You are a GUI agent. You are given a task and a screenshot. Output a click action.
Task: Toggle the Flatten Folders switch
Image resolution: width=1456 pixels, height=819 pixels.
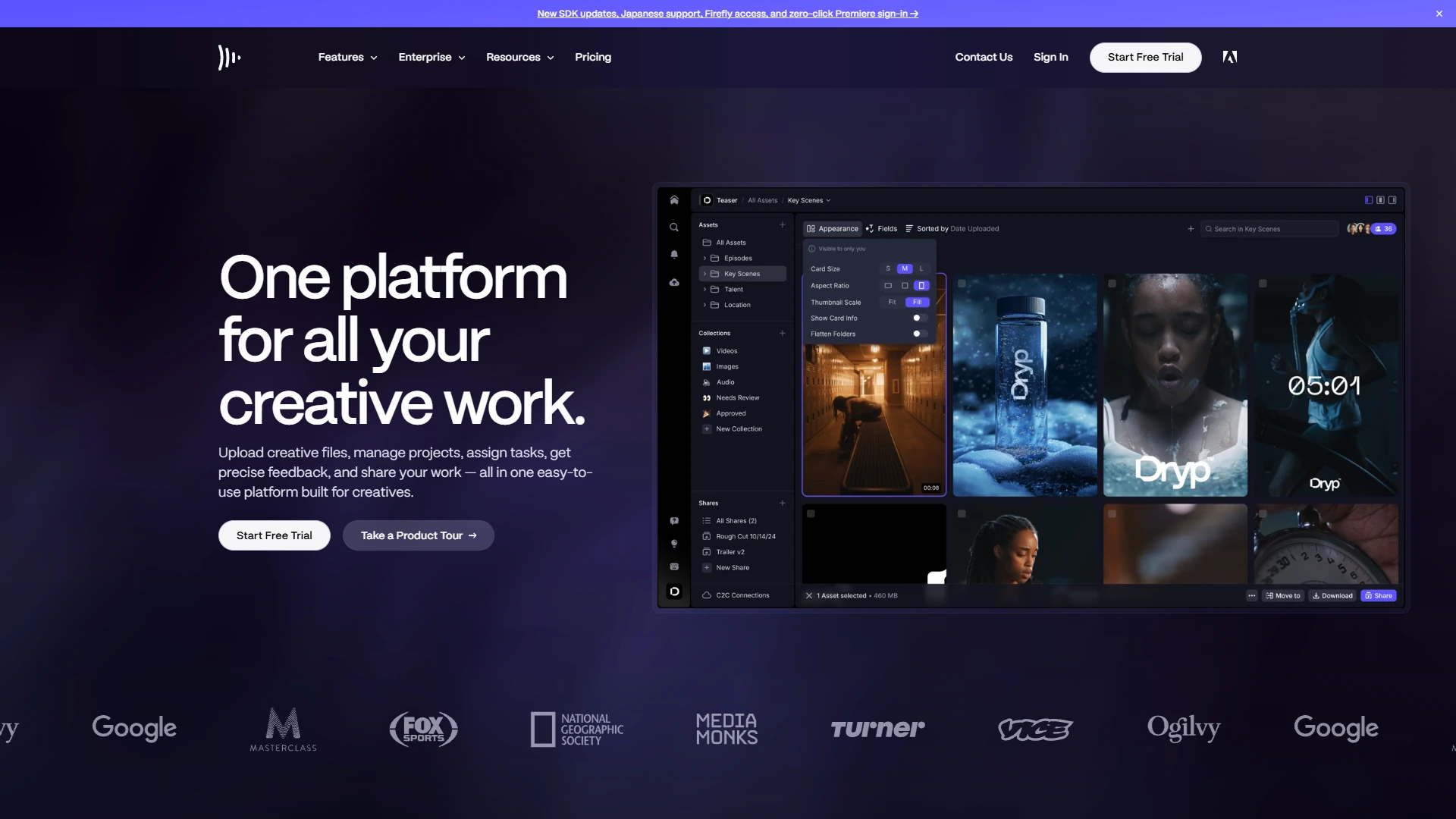[x=920, y=334]
